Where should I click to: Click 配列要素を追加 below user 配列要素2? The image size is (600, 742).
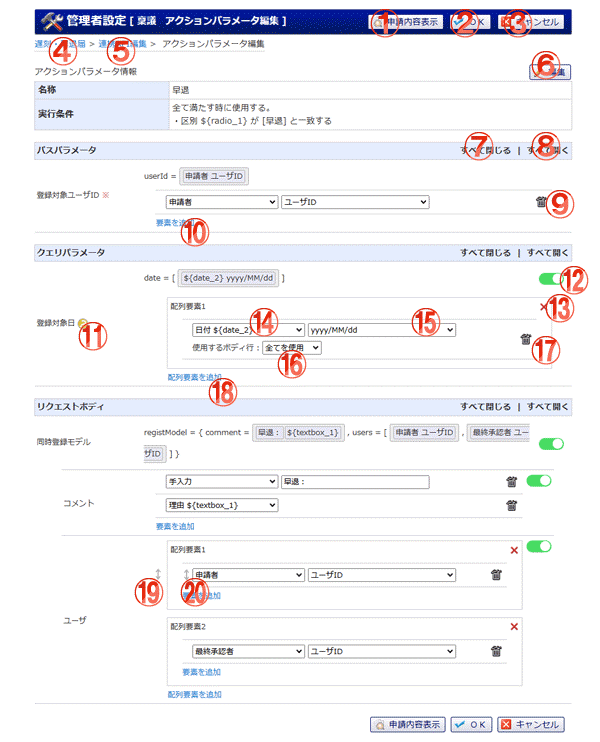click(194, 694)
